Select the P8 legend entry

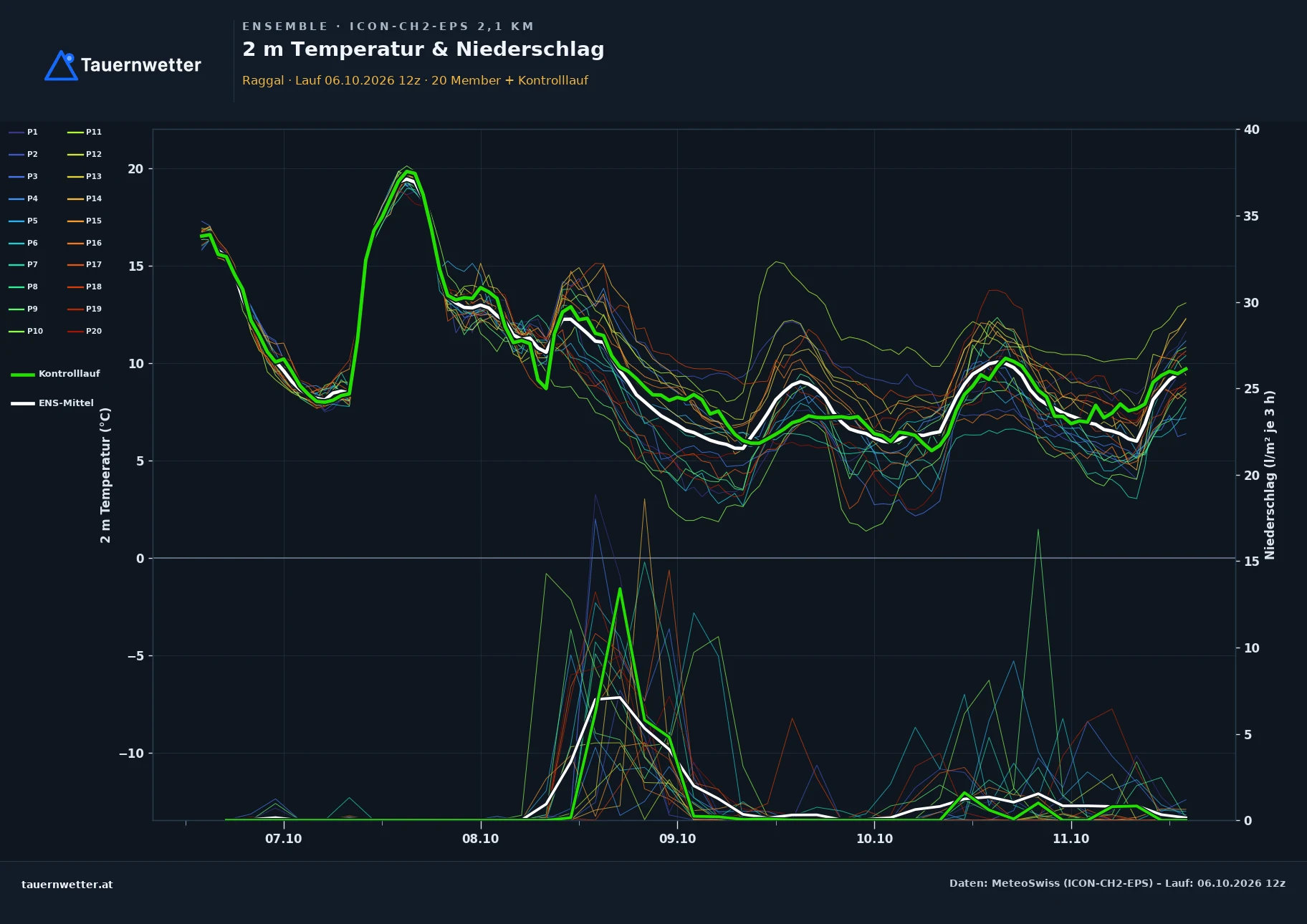pos(24,287)
